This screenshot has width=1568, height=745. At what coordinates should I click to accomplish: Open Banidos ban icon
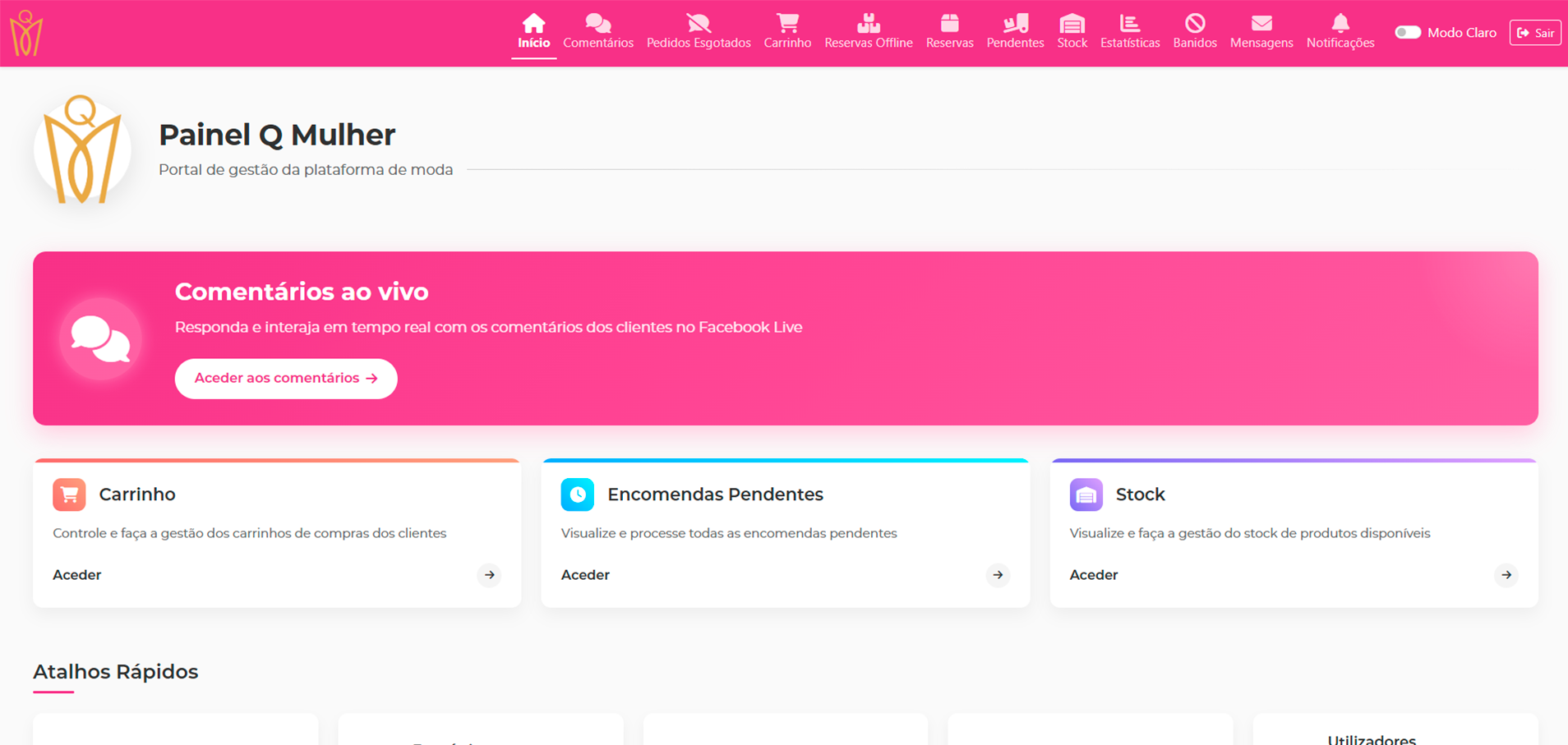1194,23
